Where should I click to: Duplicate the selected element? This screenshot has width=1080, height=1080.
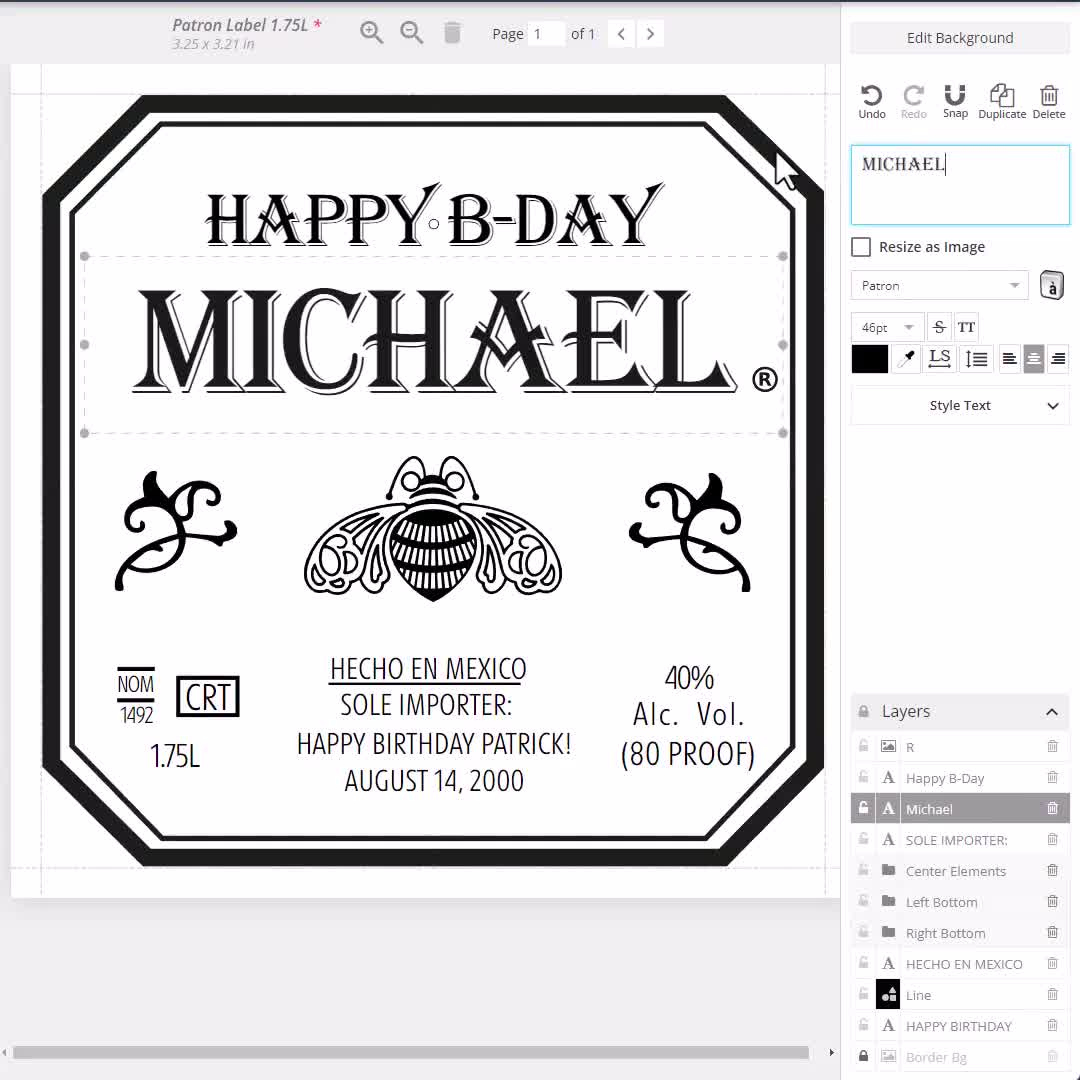pos(1001,101)
